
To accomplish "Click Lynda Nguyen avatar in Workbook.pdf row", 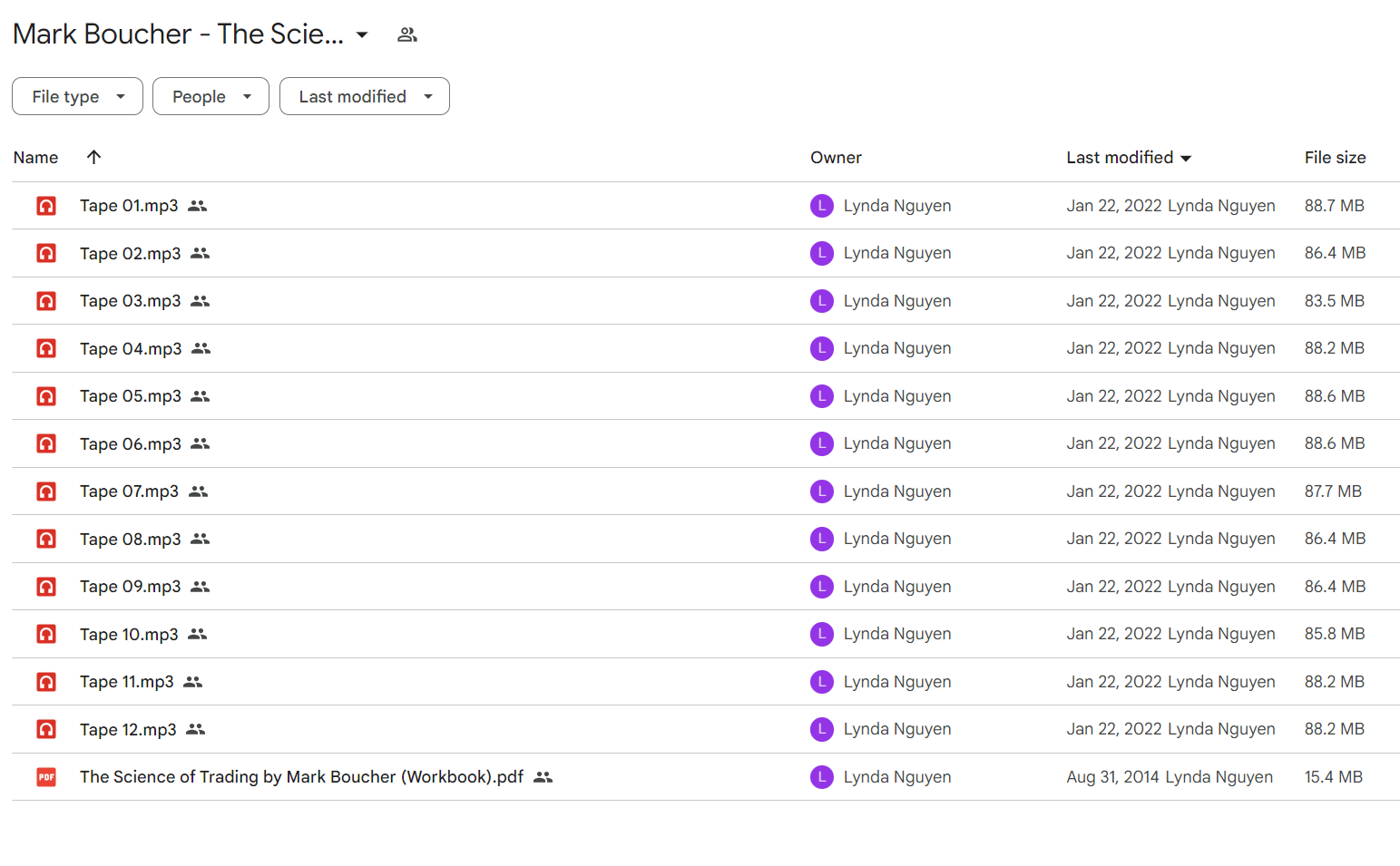I will [x=822, y=777].
